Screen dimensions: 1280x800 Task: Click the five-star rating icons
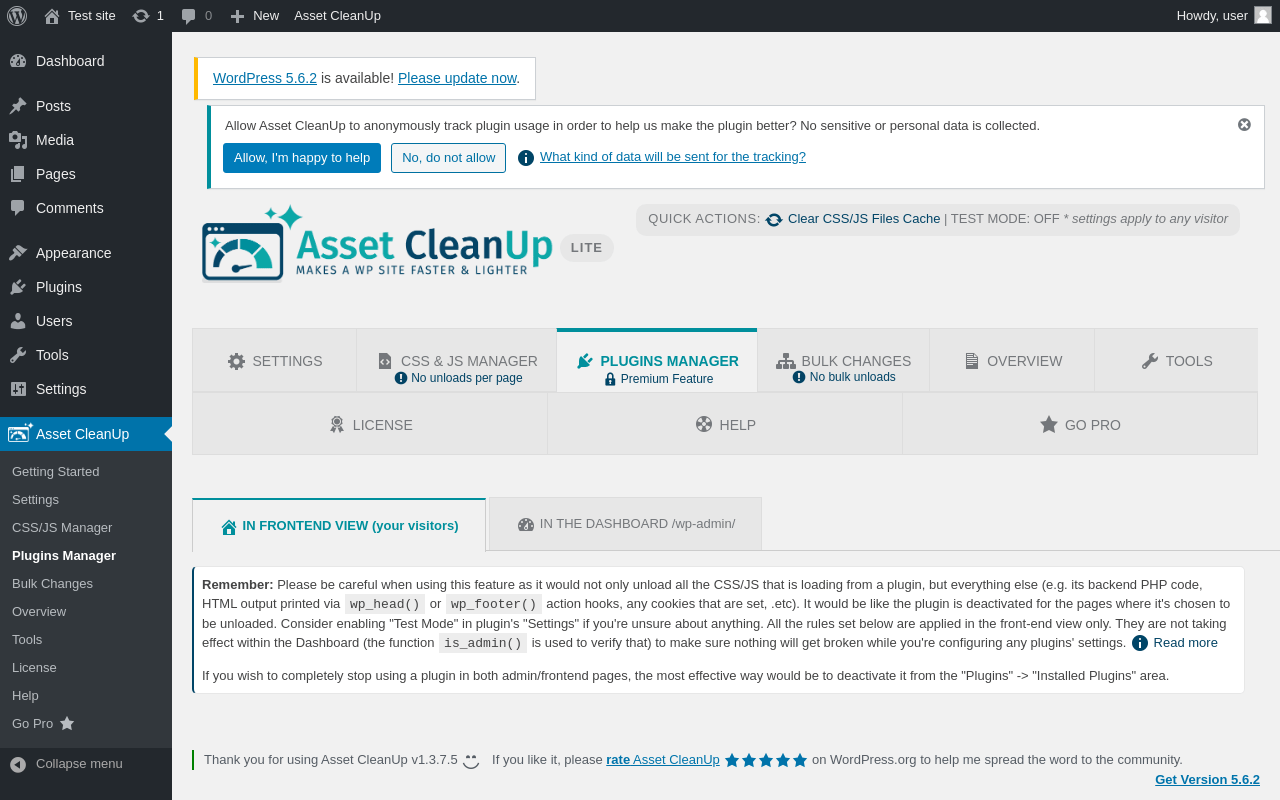click(766, 760)
